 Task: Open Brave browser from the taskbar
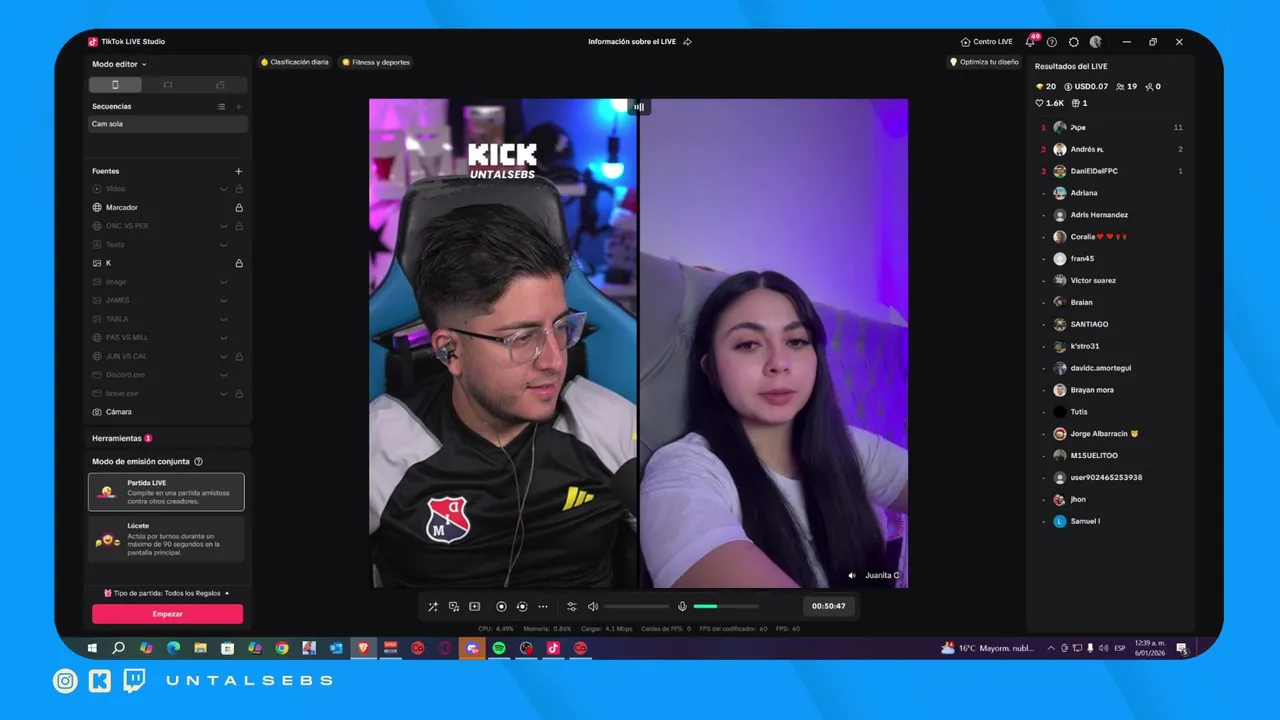pyautogui.click(x=363, y=648)
